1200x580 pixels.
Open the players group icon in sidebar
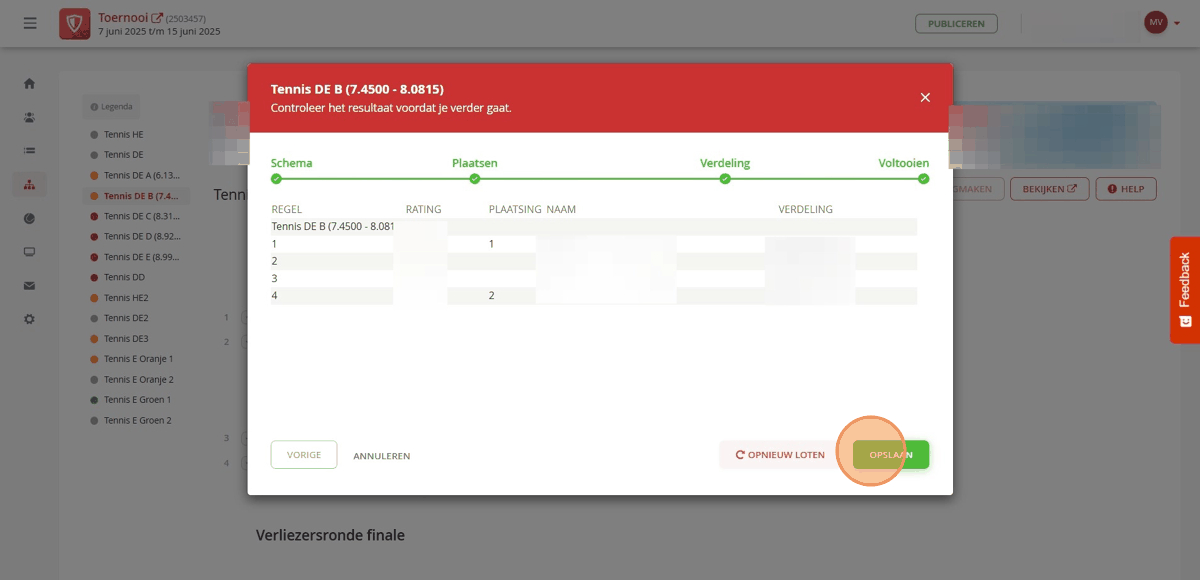tap(29, 117)
